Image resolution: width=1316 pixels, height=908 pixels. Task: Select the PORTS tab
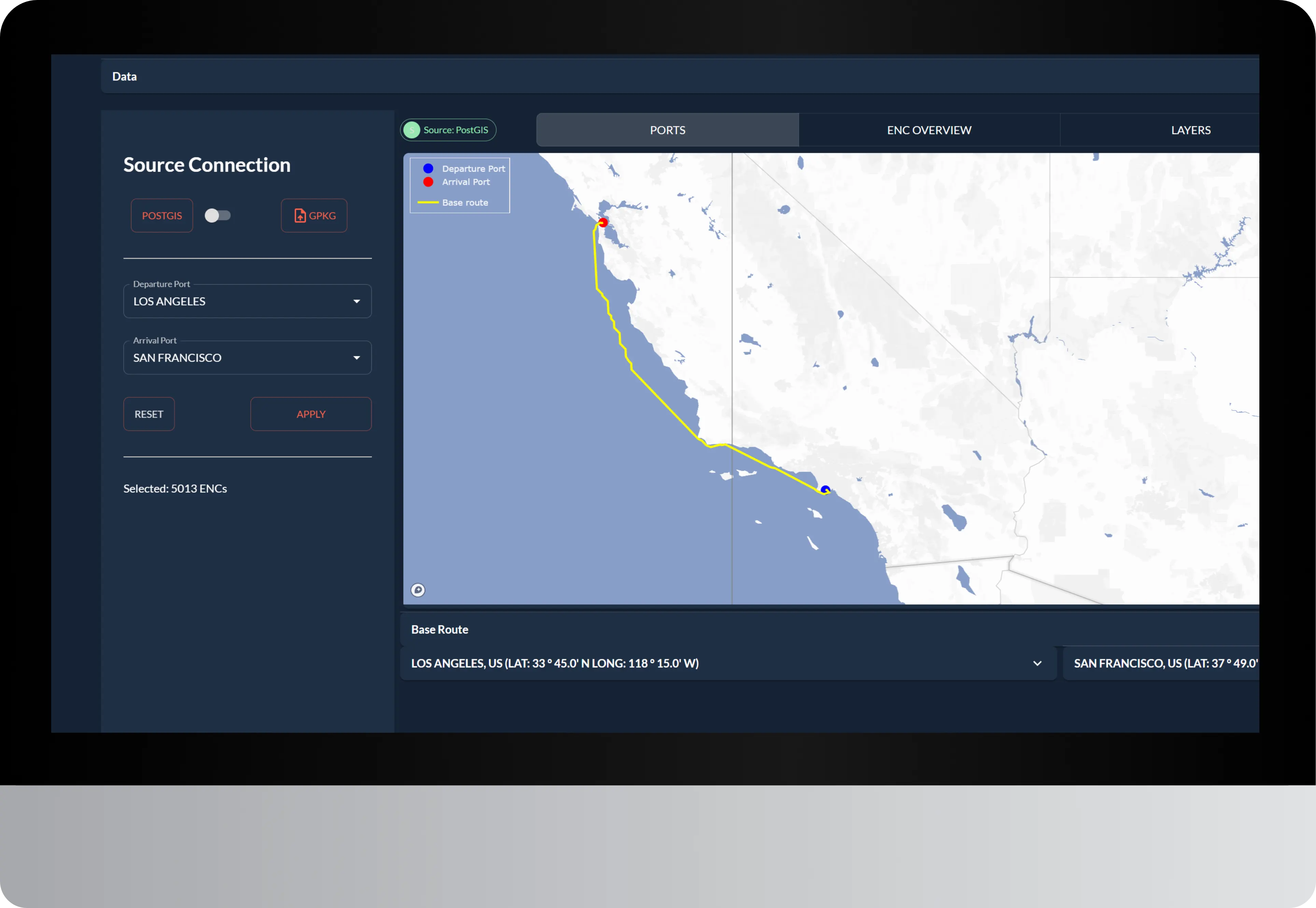pyautogui.click(x=667, y=130)
